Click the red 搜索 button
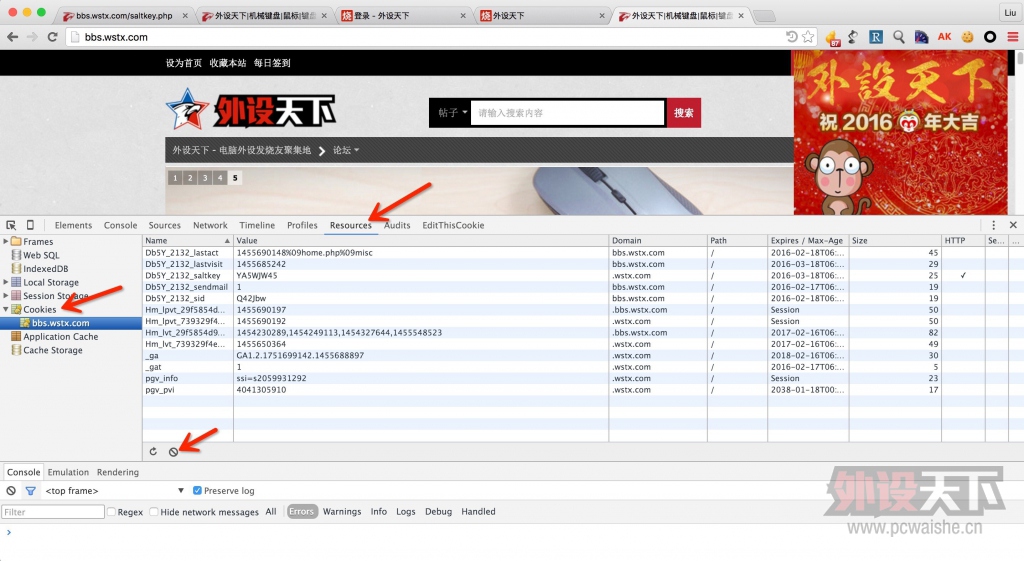The height and width of the screenshot is (561, 1024). click(684, 112)
